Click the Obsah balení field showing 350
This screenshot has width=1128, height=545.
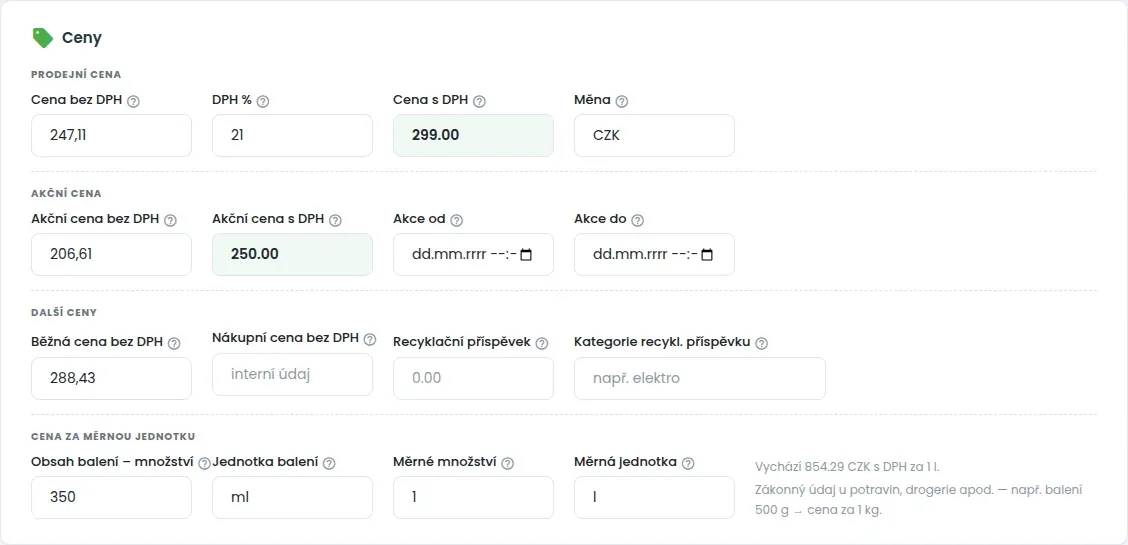pyautogui.click(x=112, y=498)
